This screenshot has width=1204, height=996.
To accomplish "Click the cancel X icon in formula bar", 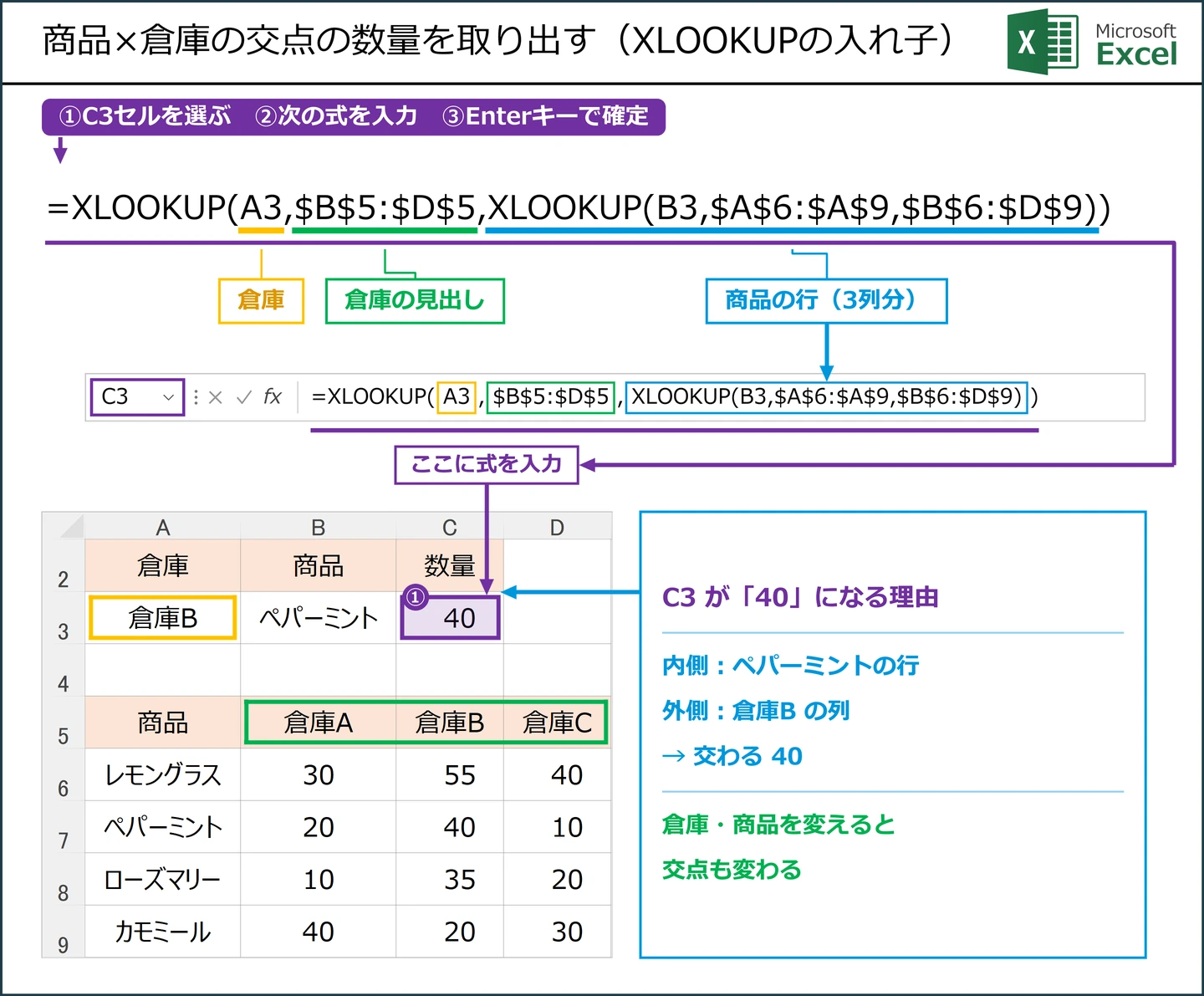I will pyautogui.click(x=216, y=397).
